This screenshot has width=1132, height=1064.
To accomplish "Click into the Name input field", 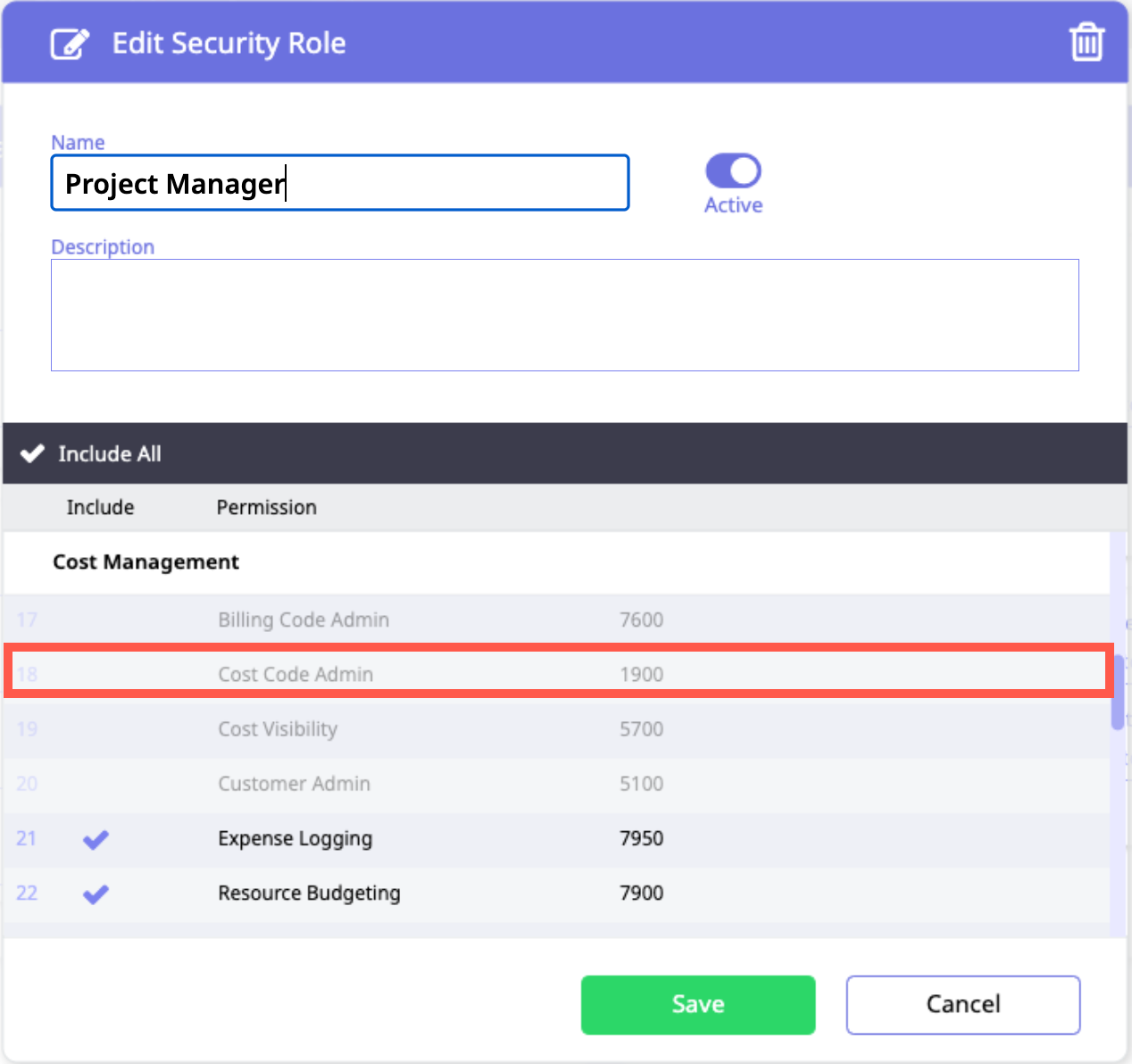I will (339, 183).
